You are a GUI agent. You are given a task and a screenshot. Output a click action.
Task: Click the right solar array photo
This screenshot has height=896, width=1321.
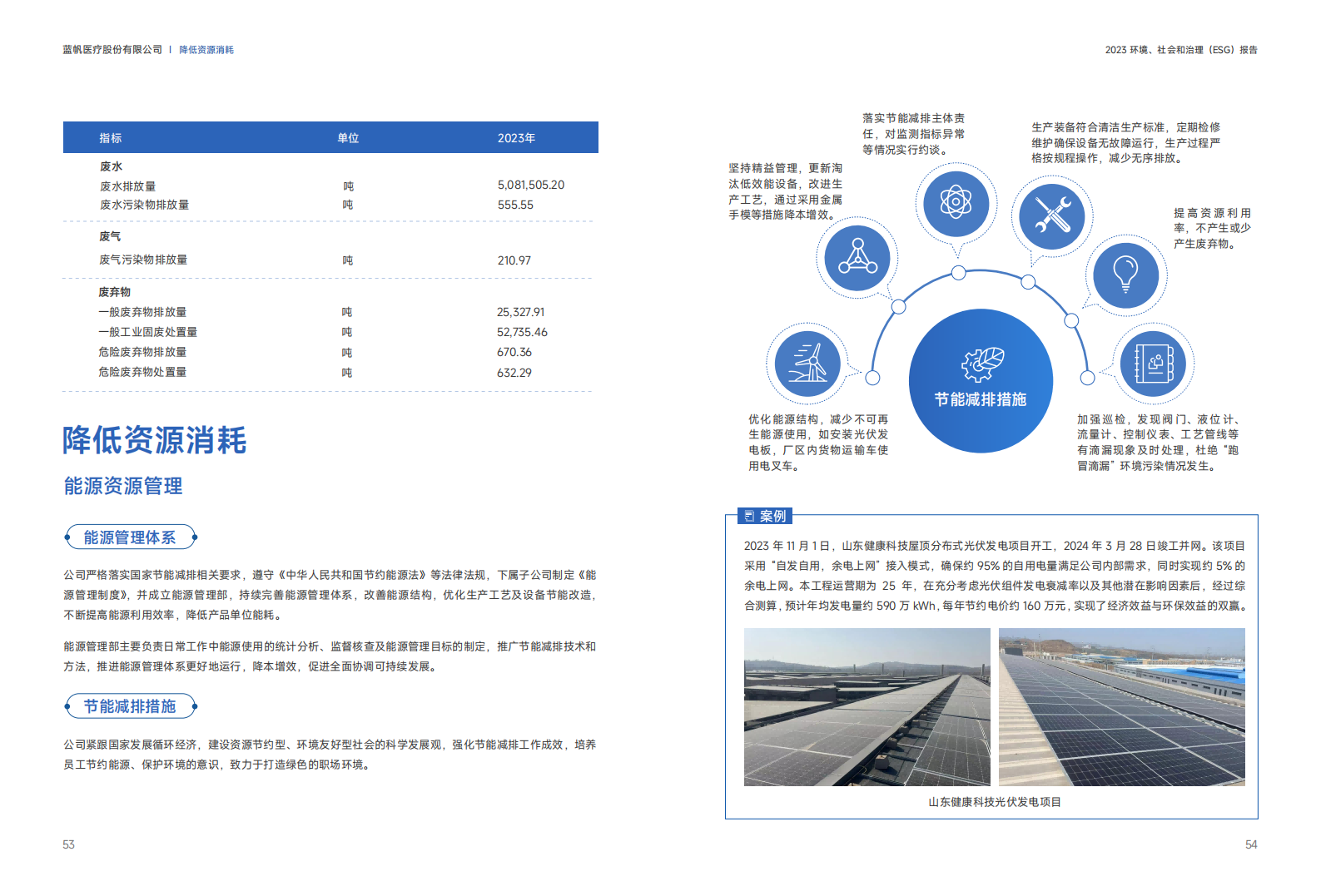[x=1121, y=706]
